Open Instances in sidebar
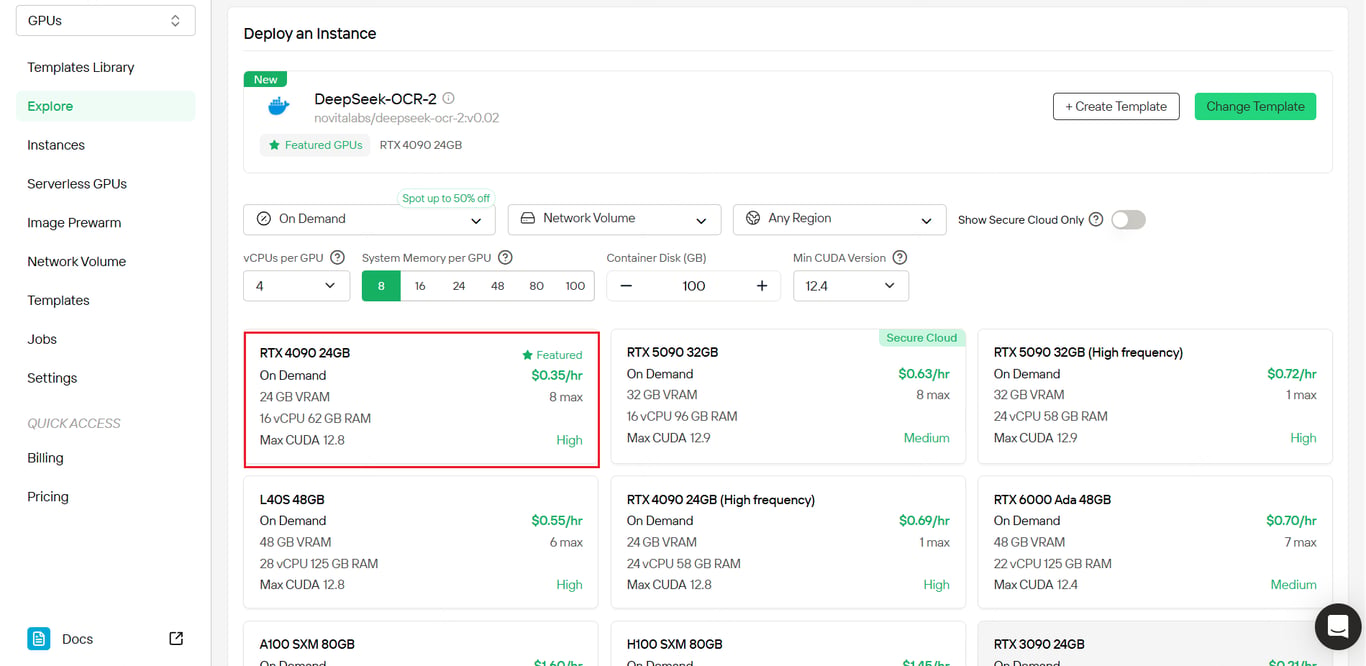The height and width of the screenshot is (666, 1366). click(56, 145)
